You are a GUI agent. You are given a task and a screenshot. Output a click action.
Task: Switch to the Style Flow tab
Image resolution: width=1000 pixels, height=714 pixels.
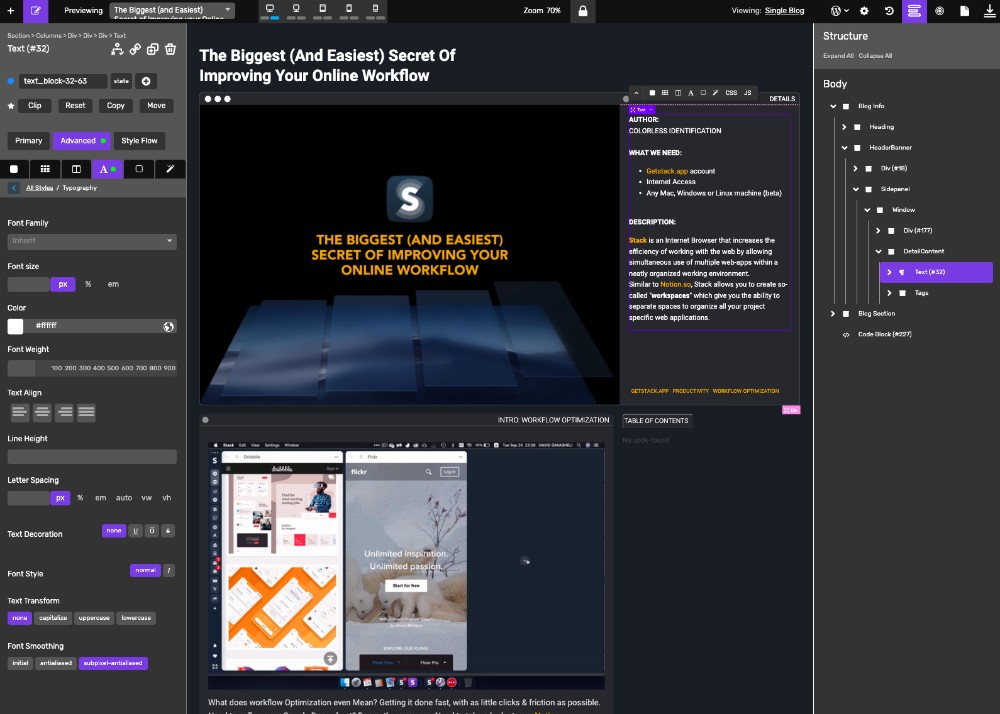[139, 141]
